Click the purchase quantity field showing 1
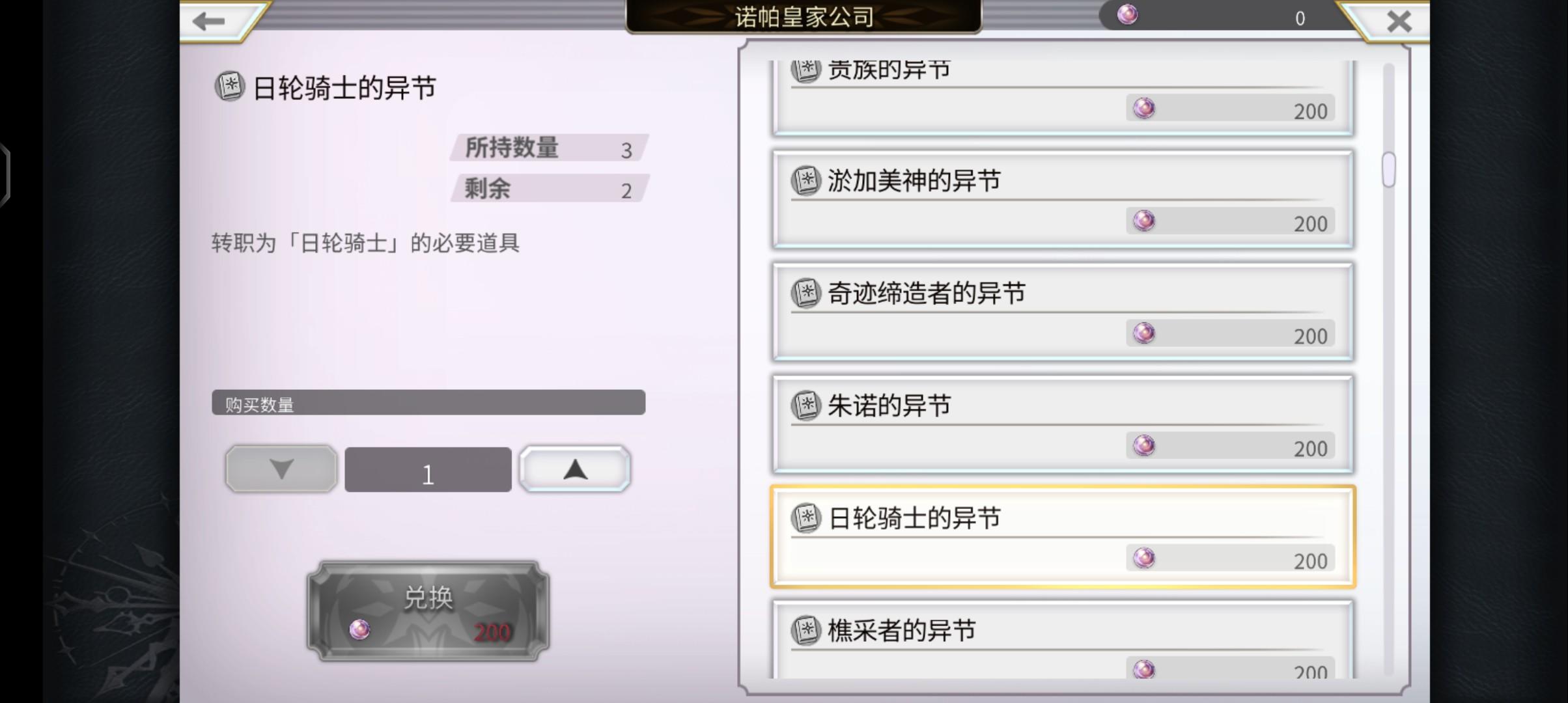Viewport: 1568px width, 703px height. pyautogui.click(x=428, y=469)
